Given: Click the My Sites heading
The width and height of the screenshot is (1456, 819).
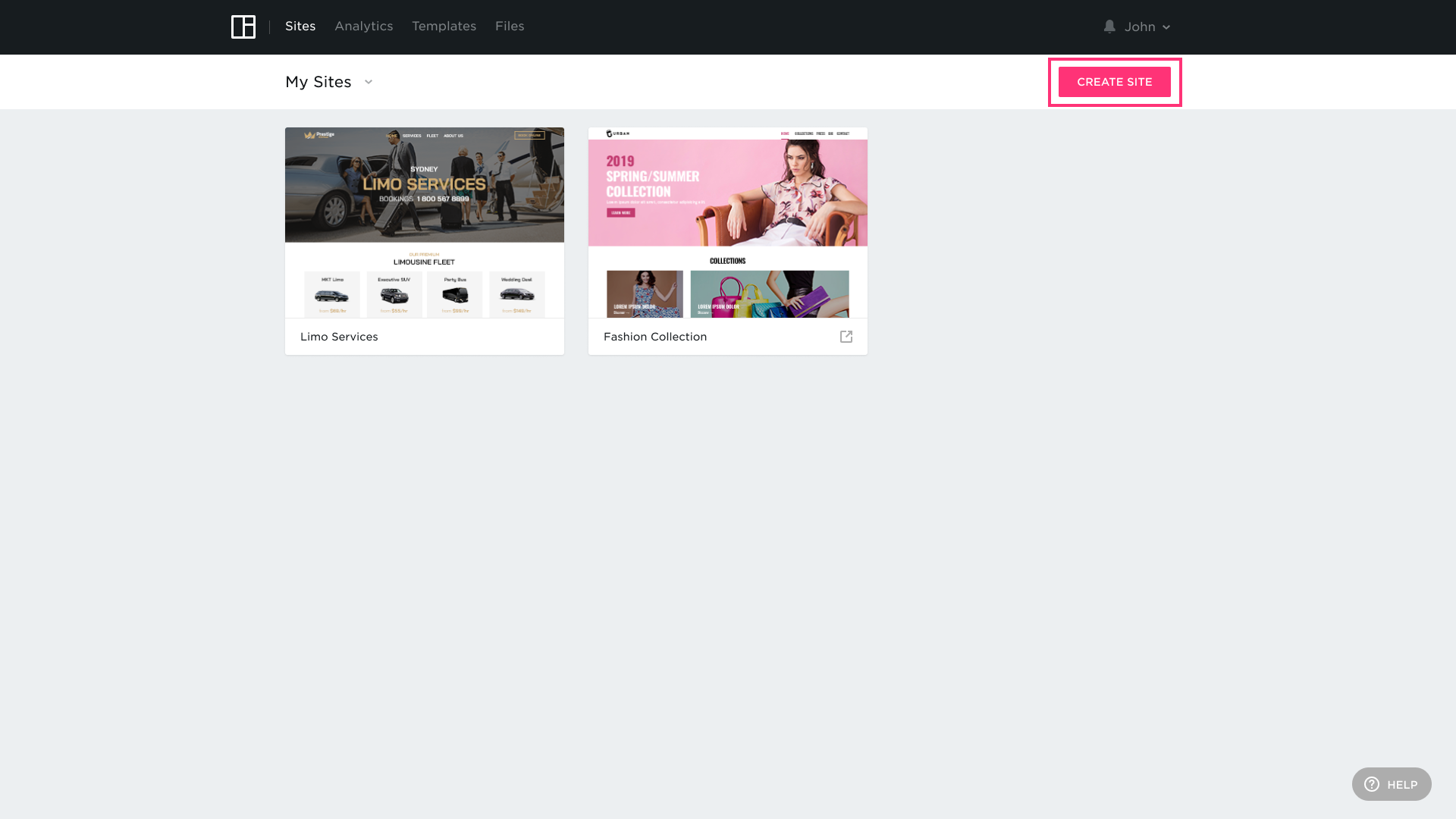Looking at the screenshot, I should click(318, 82).
